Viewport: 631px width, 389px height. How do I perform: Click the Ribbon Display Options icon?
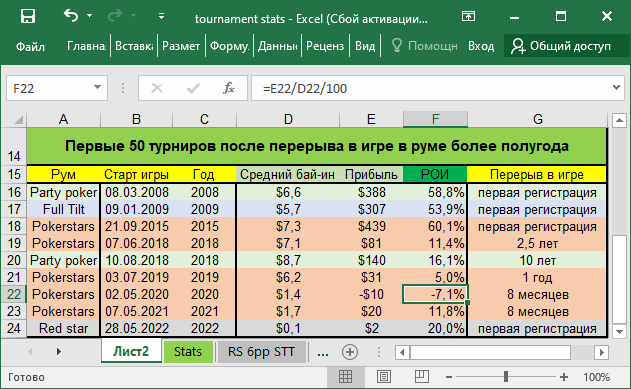pos(468,16)
